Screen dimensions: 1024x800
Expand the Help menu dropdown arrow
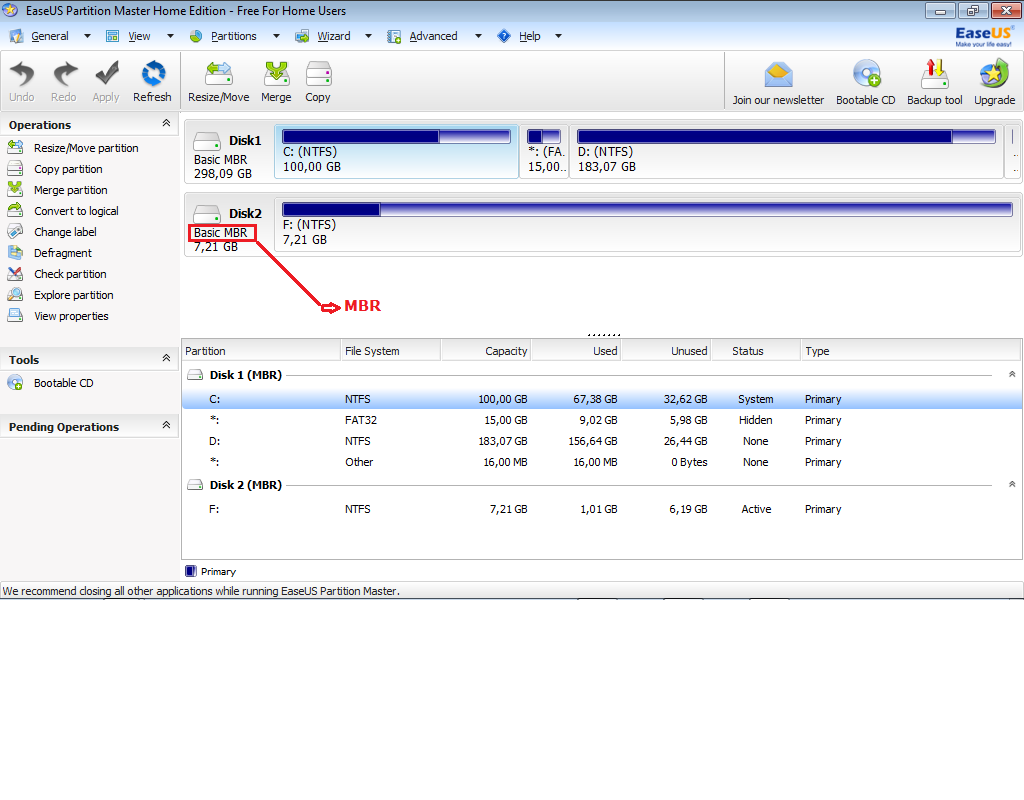[x=558, y=37]
